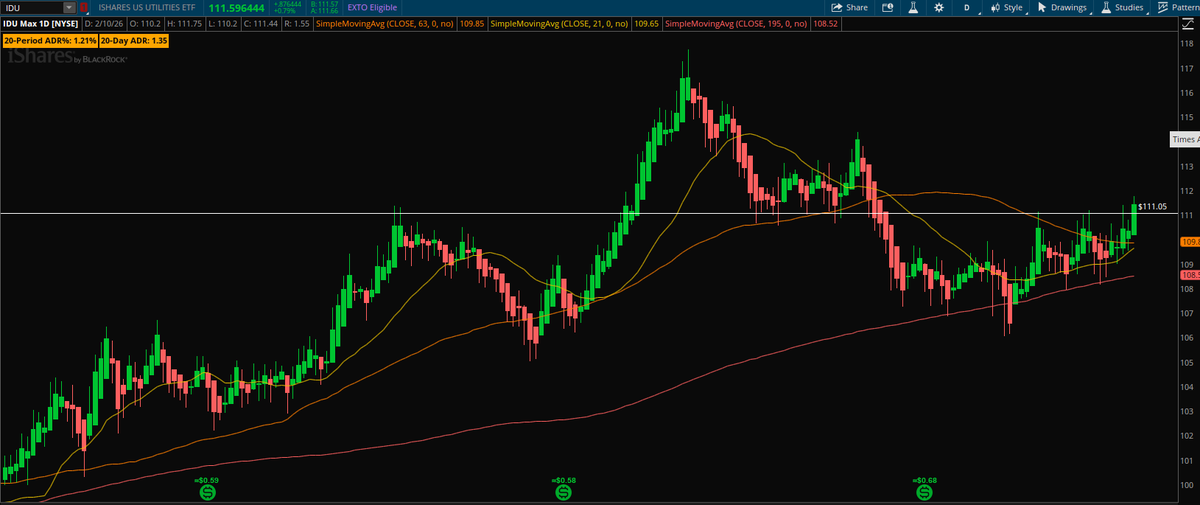1200x505 pixels.
Task: Click the last price 111.596444
Action: tap(238, 8)
